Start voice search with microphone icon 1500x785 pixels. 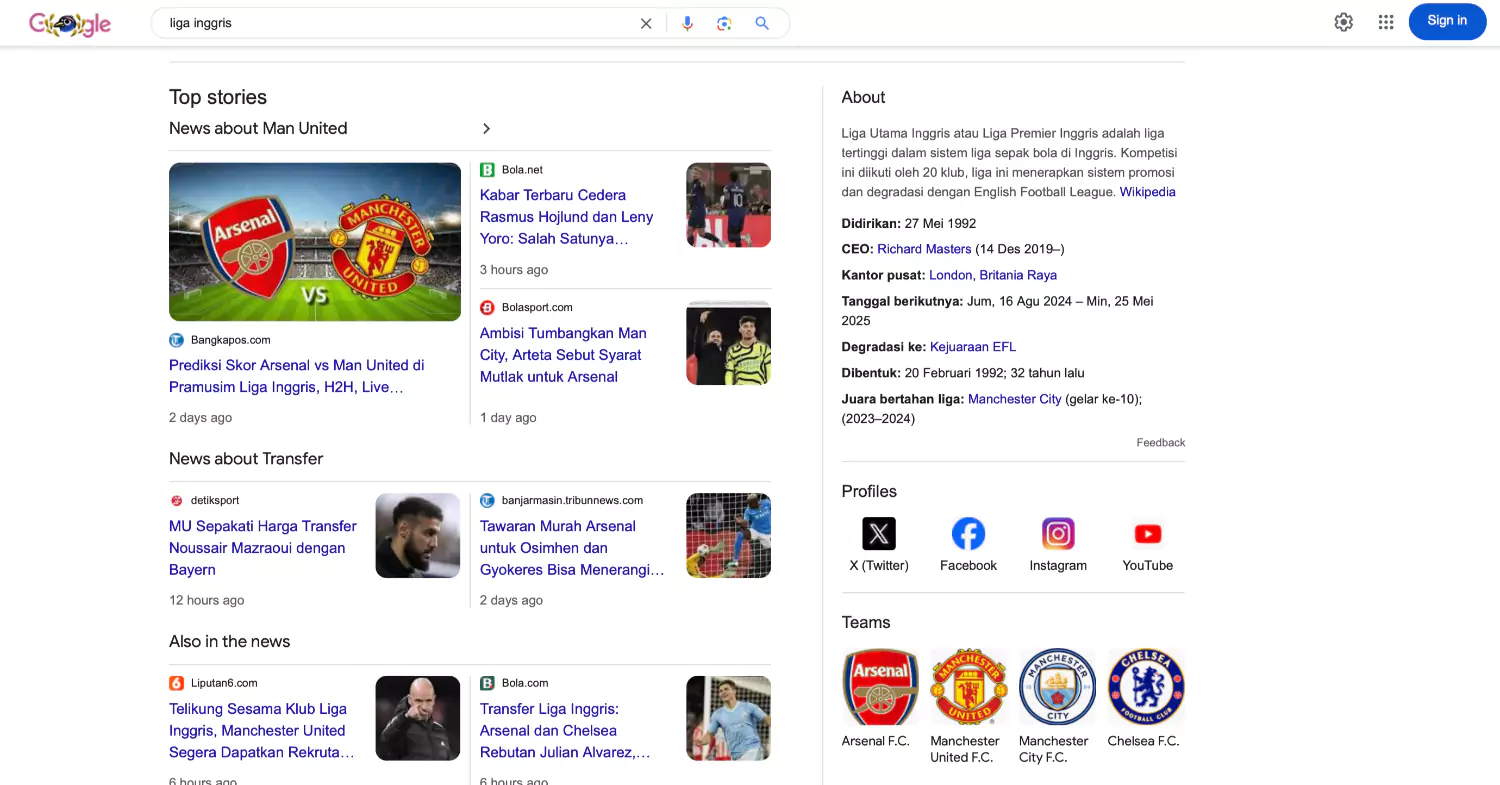687,23
